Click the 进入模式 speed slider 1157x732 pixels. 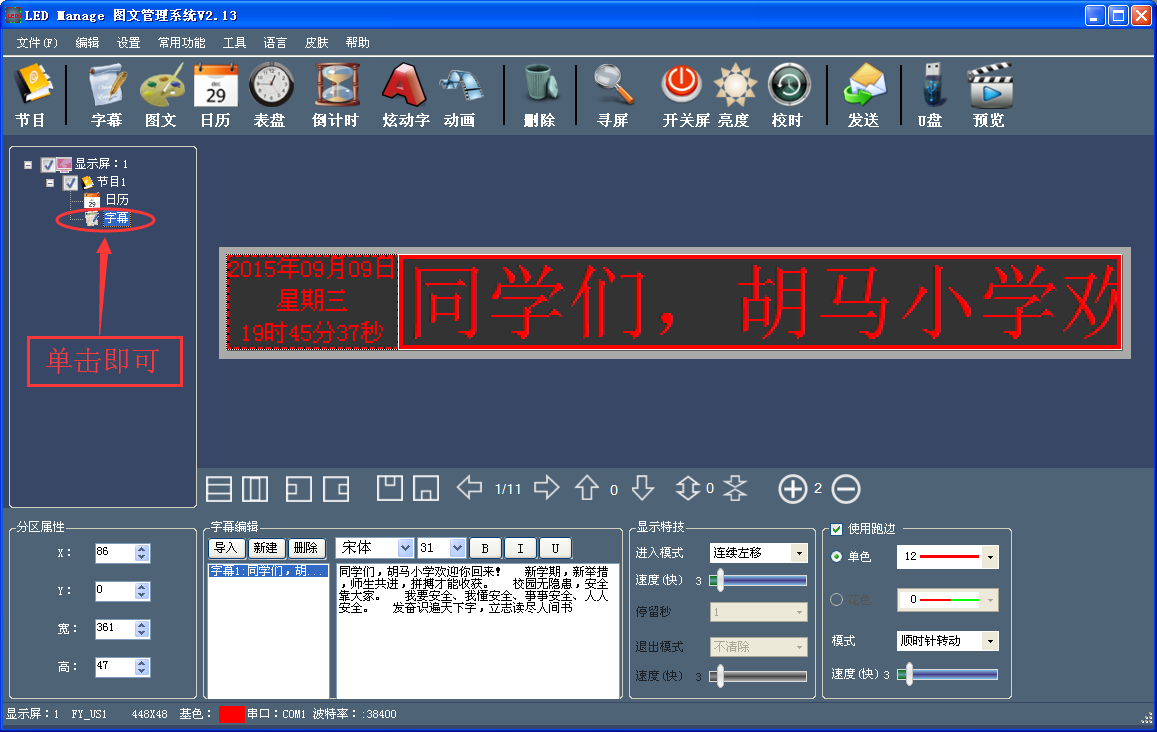758,580
